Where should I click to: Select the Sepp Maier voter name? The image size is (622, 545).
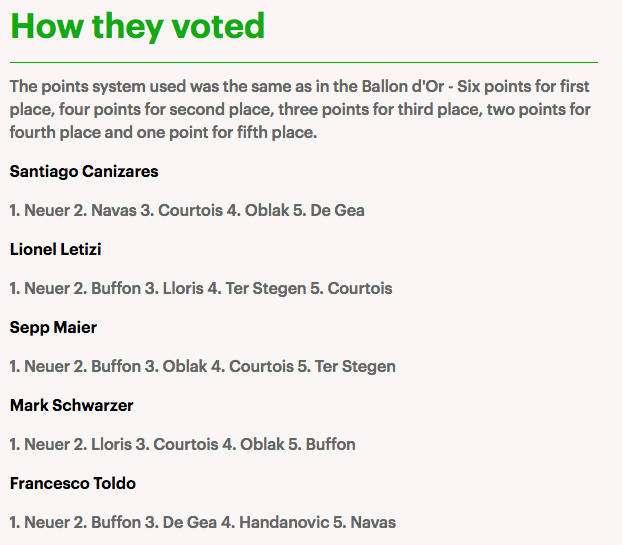(53, 327)
